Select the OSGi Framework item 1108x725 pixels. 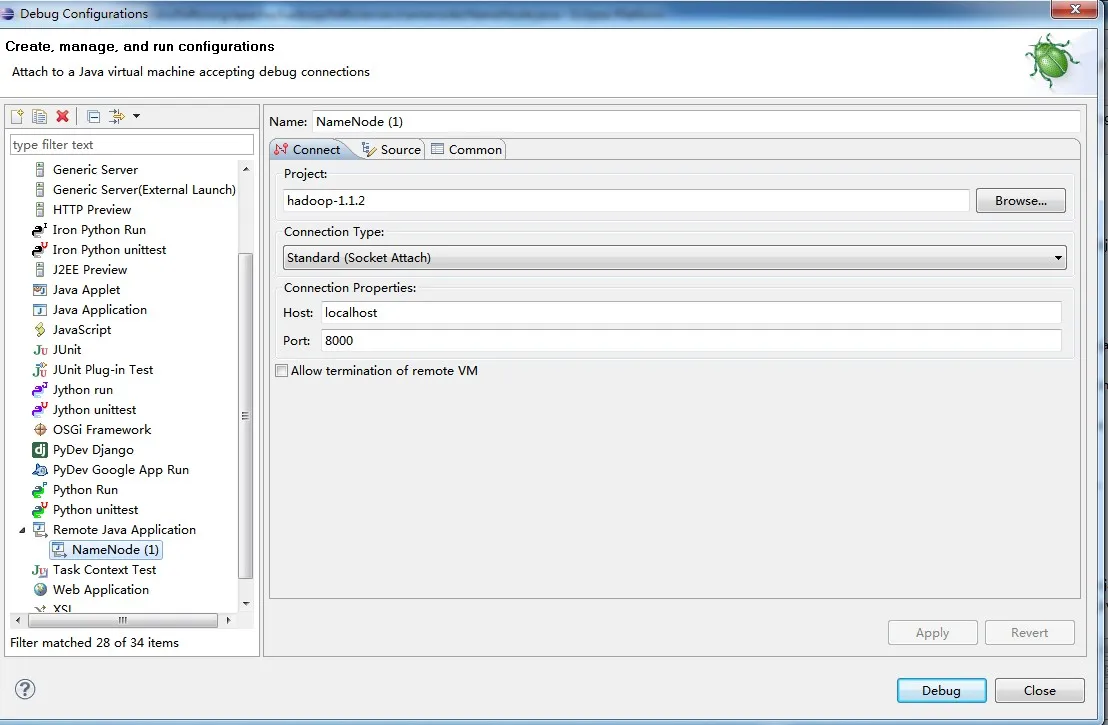[102, 430]
